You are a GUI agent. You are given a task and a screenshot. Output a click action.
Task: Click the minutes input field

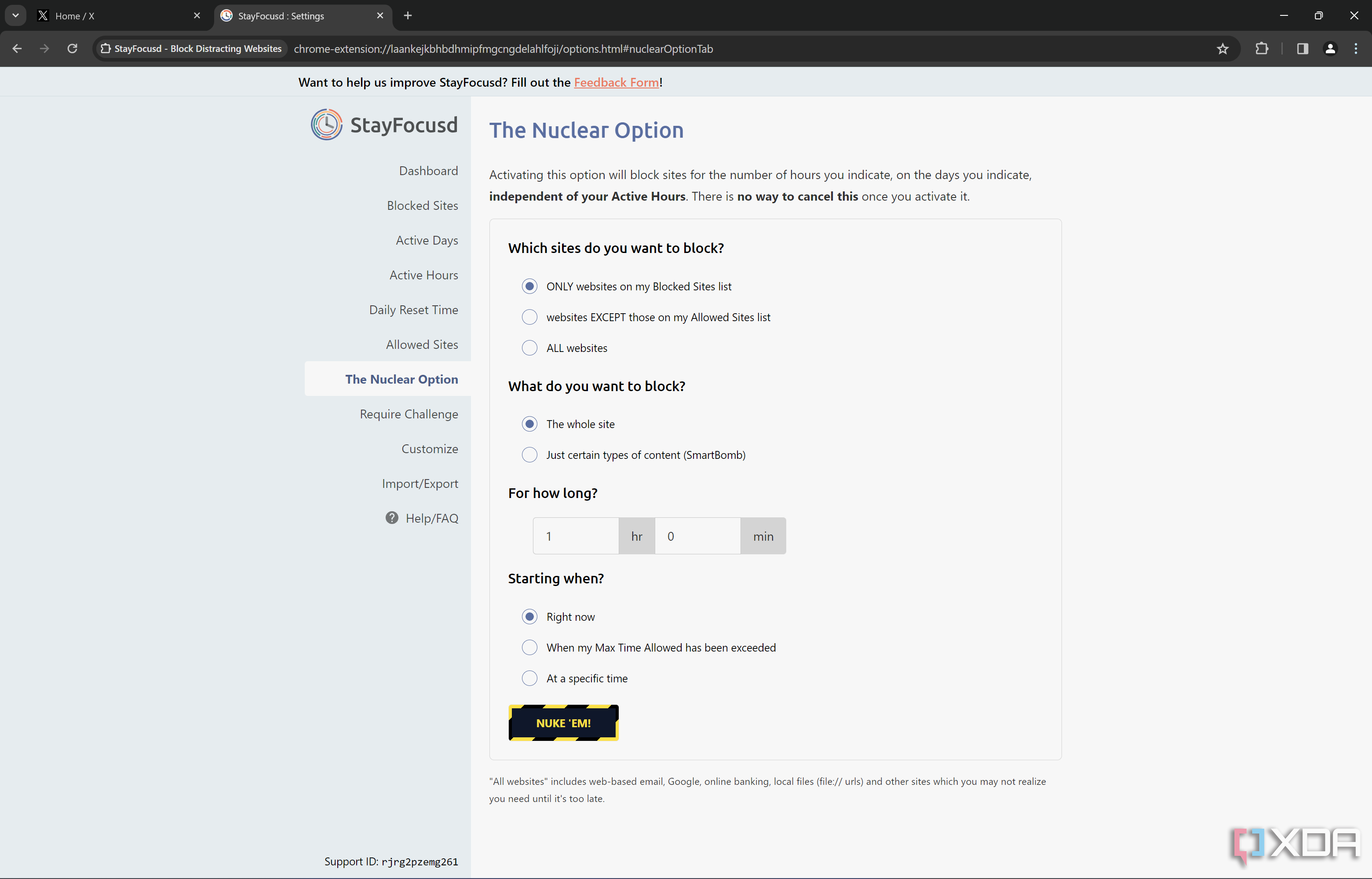click(698, 536)
